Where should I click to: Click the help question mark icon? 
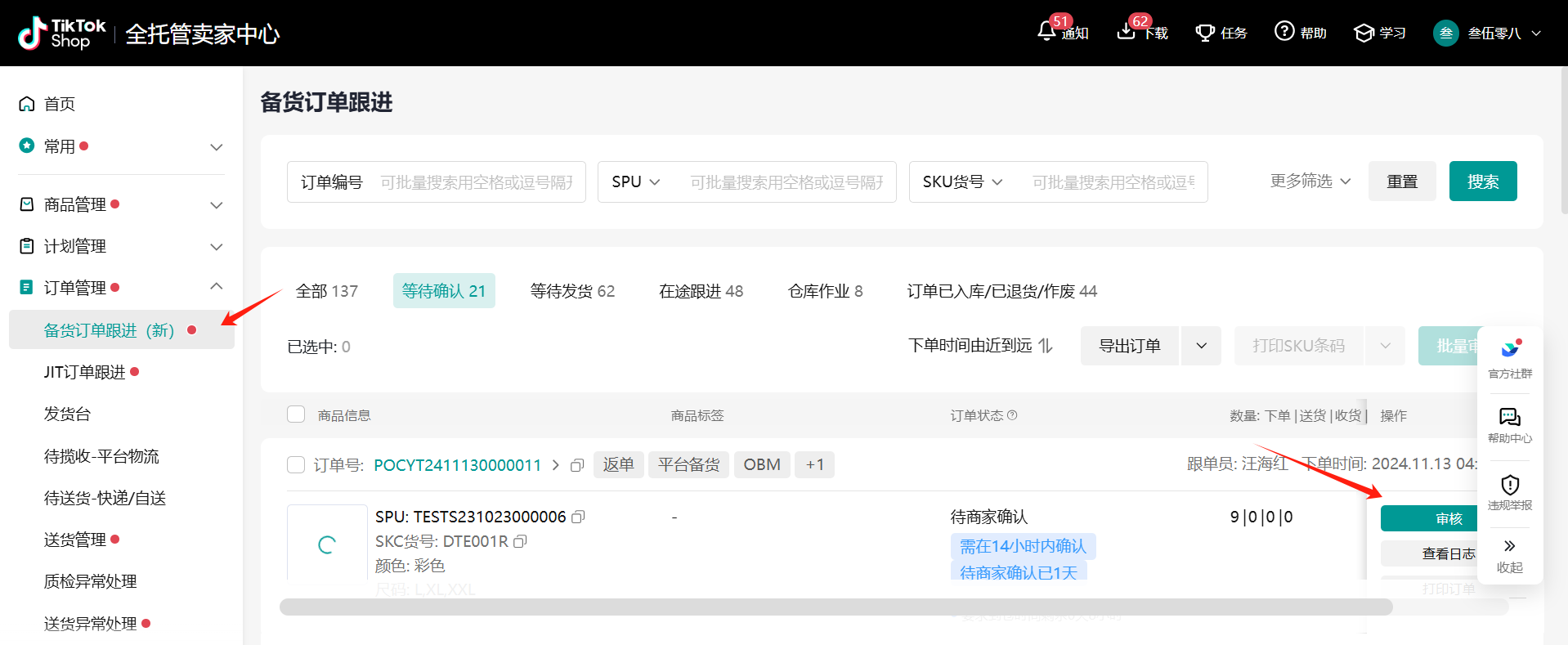point(1284,32)
